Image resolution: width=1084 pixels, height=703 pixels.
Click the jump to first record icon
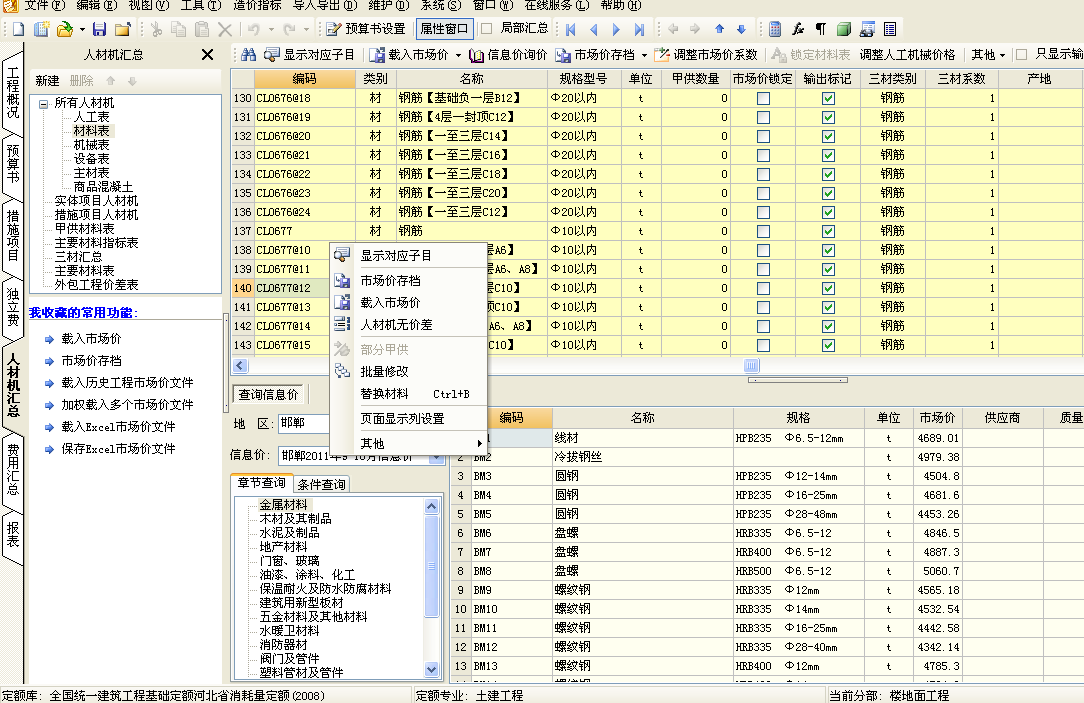[x=570, y=29]
